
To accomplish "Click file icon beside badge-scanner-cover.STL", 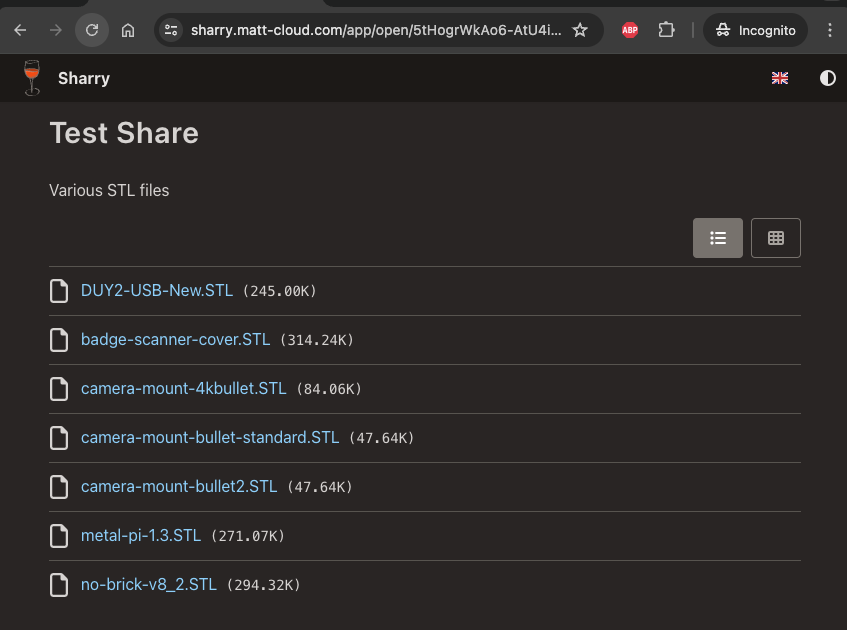I will [x=60, y=340].
